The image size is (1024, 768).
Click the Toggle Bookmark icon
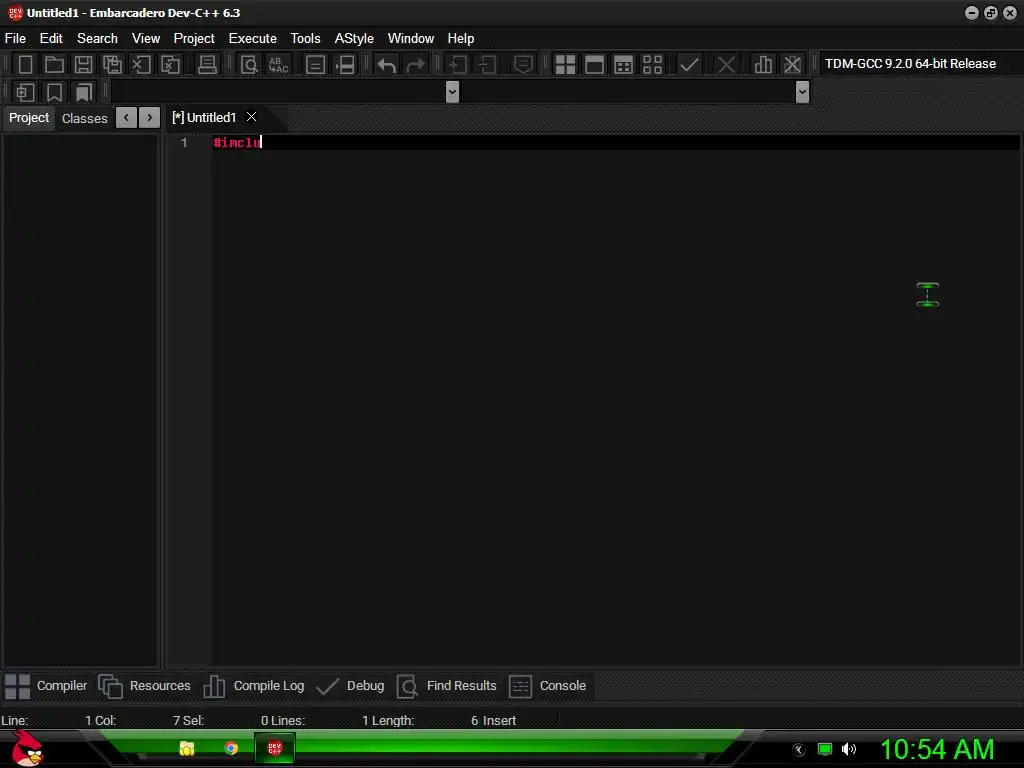54,92
